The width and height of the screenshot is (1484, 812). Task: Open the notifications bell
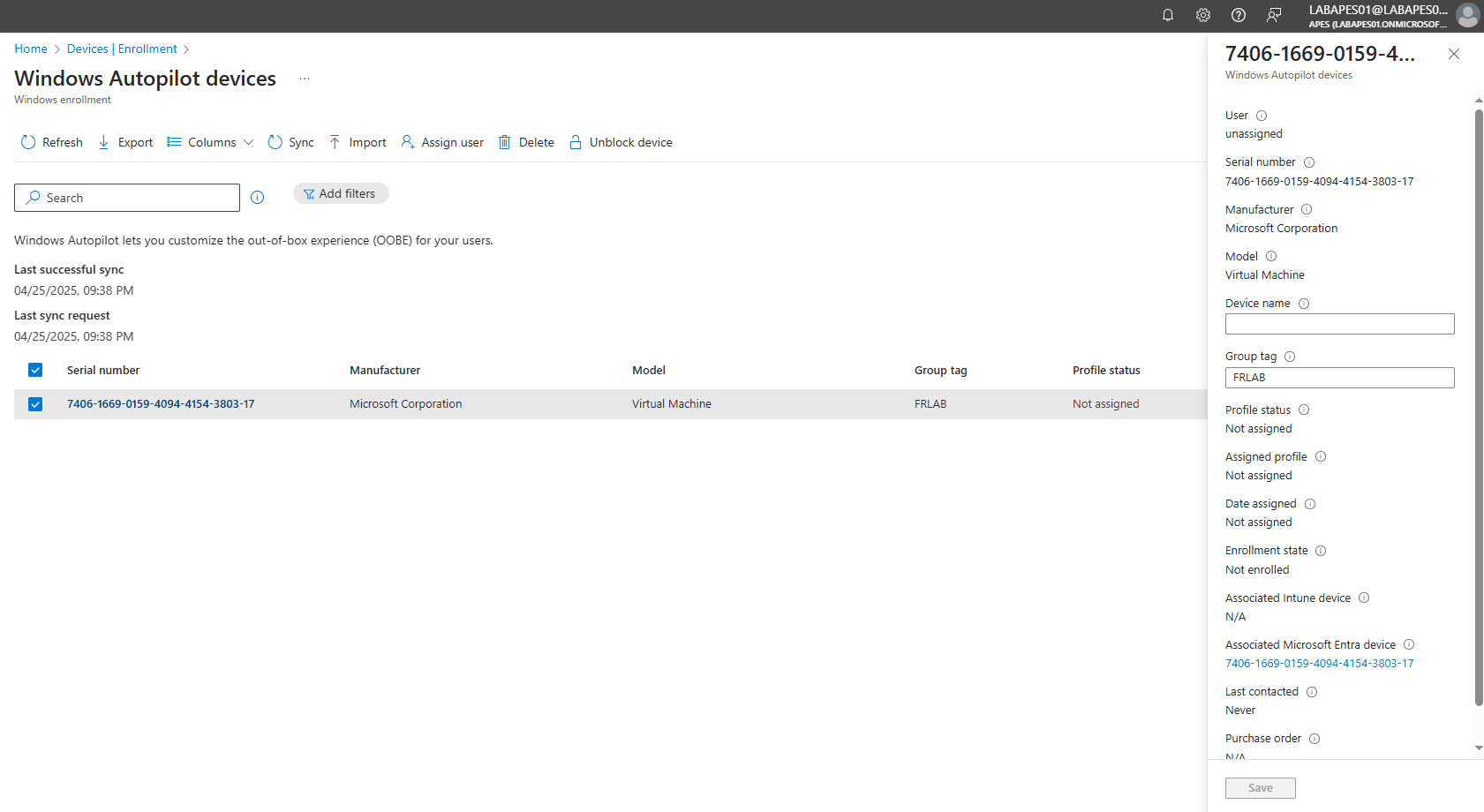(x=1167, y=15)
